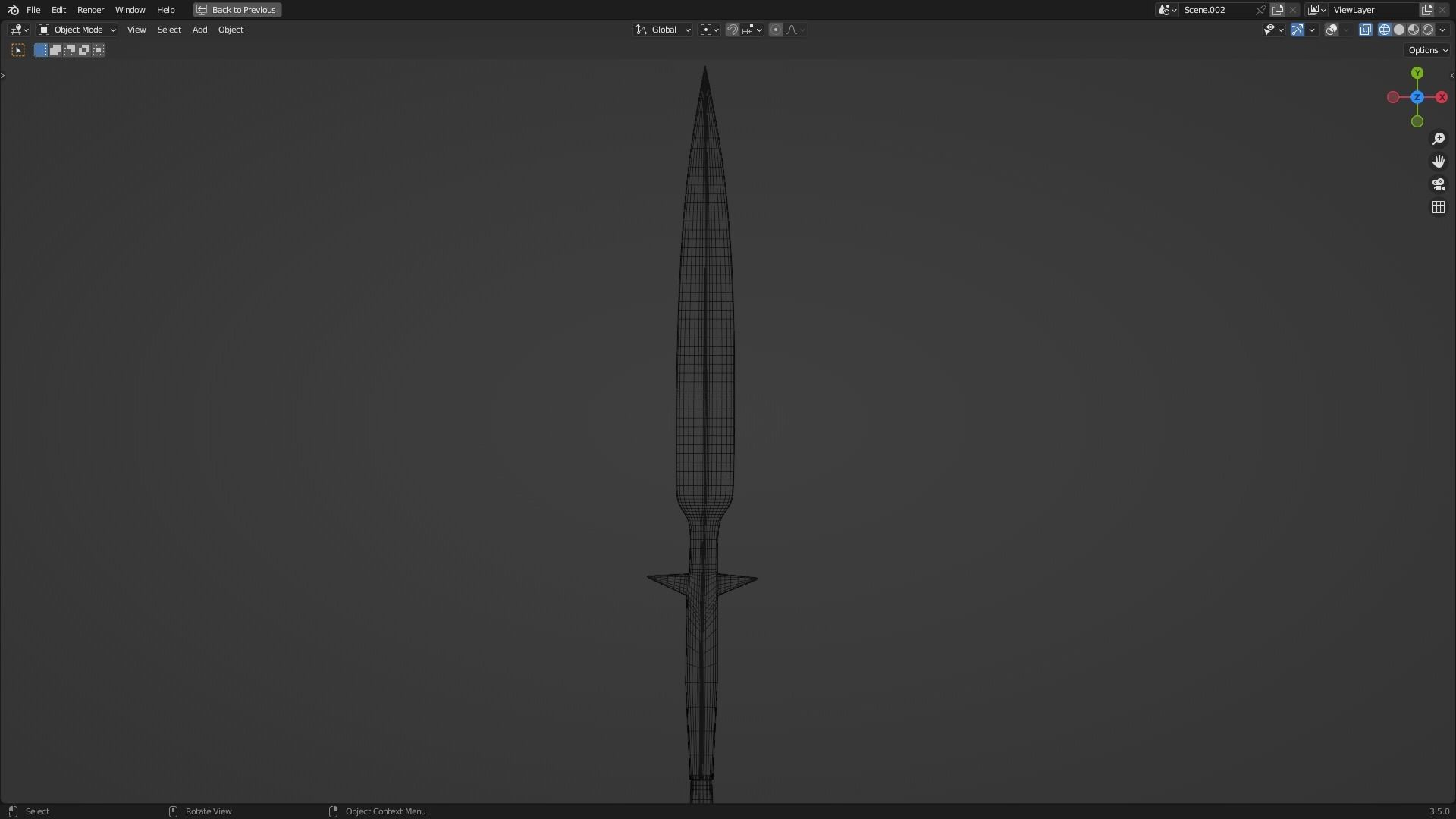Expand the left toolbar arrow
This screenshot has height=819, width=1456.
tap(3, 75)
